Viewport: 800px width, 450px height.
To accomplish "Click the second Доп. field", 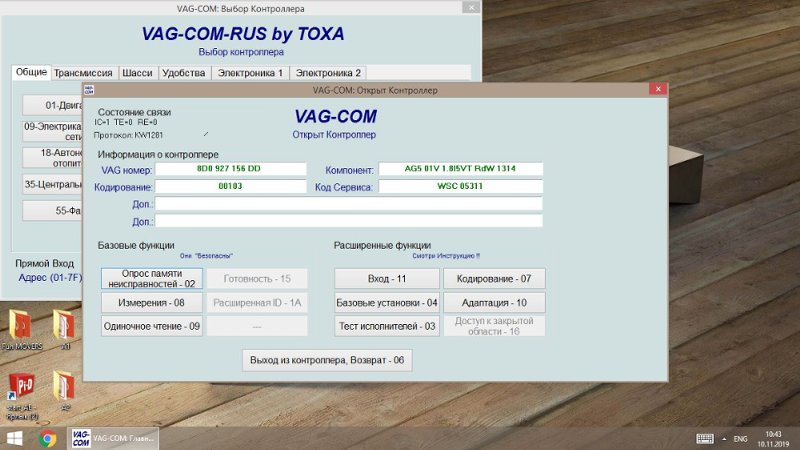I will point(348,221).
